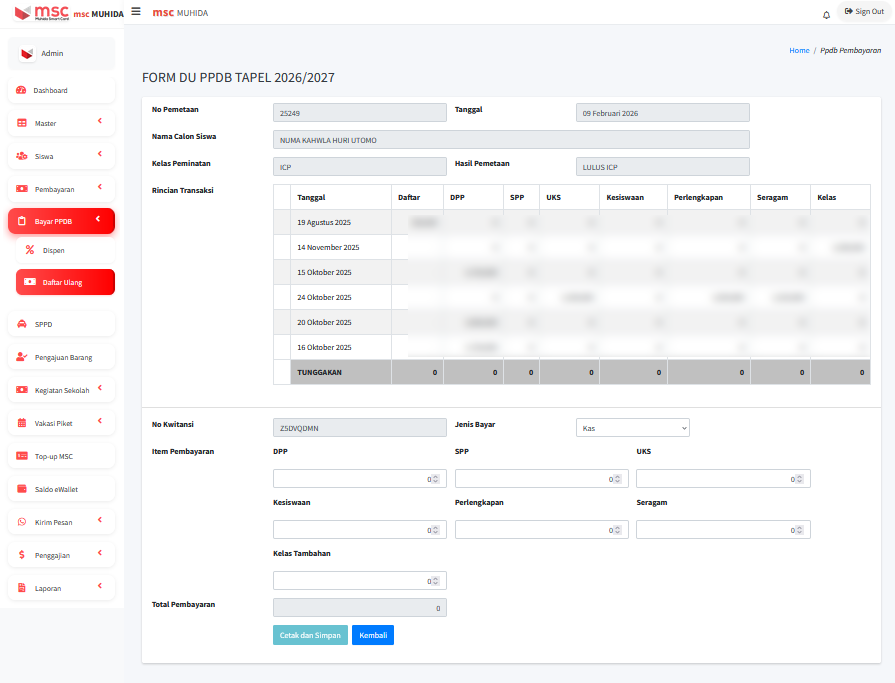Click the Dashboard gauge icon
895x683 pixels.
[21, 90]
